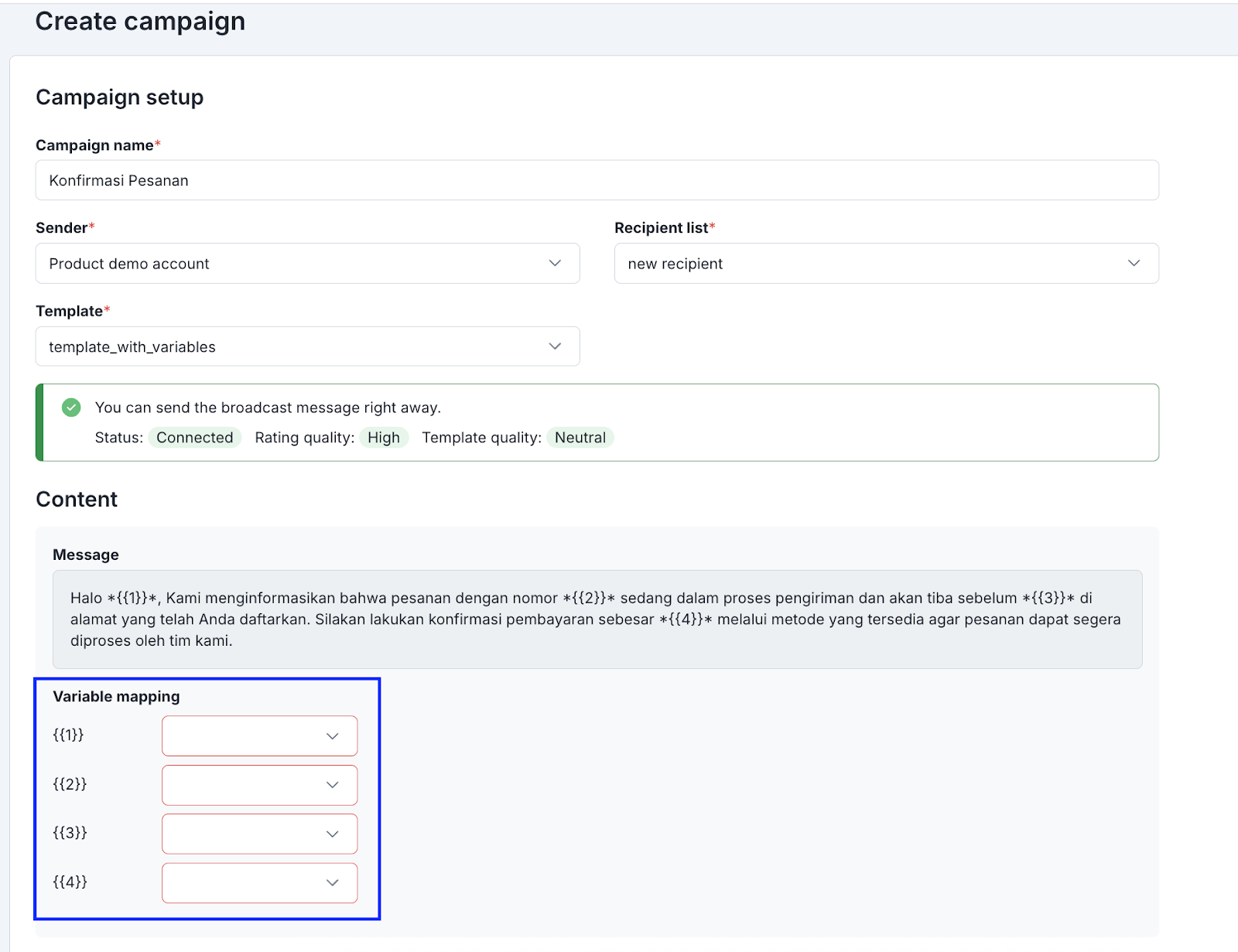Click the 'Connected' status badge

[194, 438]
